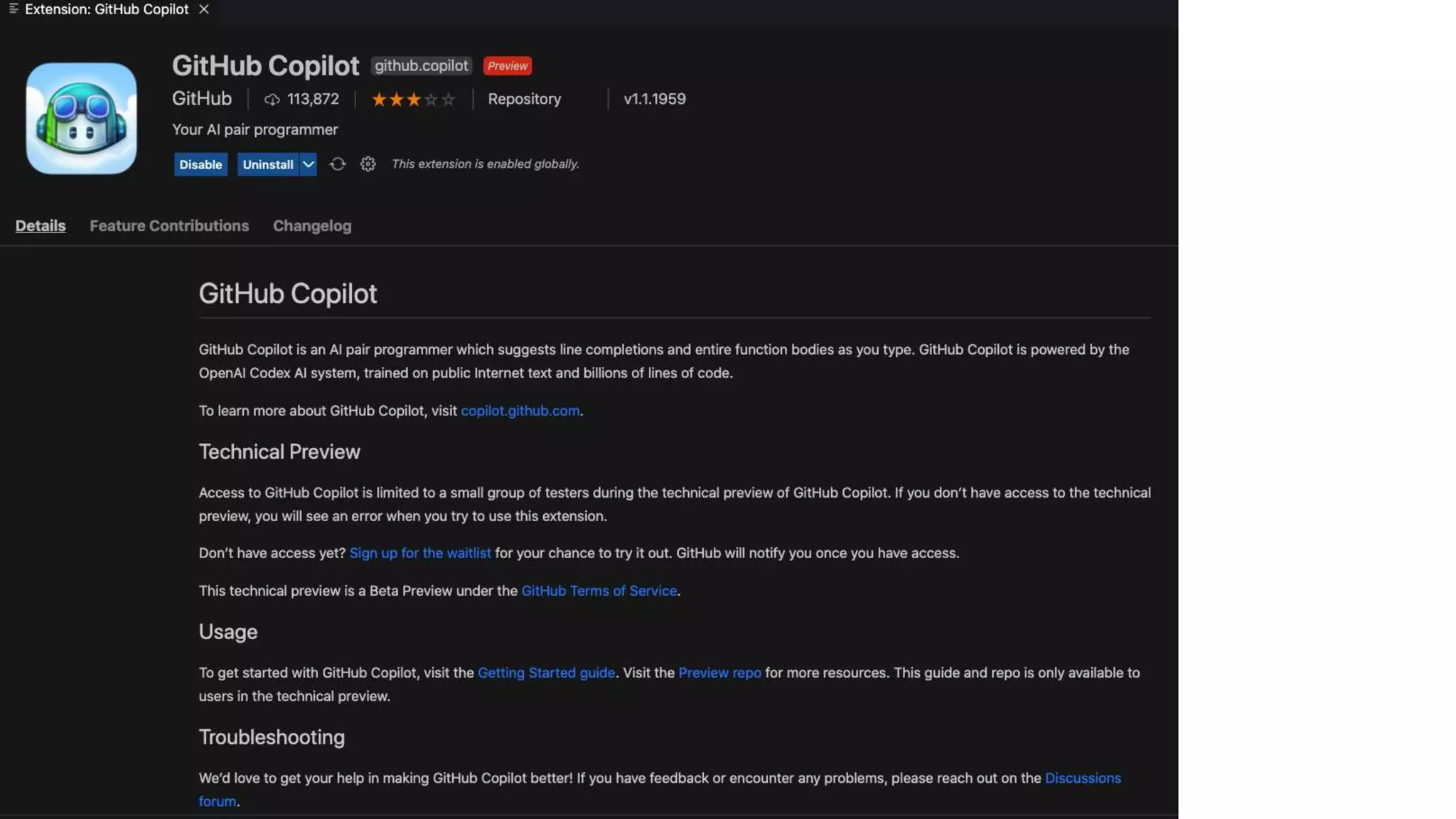Click Sign up for the waitlist link
Screen dimensions: 1456x819
click(419, 553)
